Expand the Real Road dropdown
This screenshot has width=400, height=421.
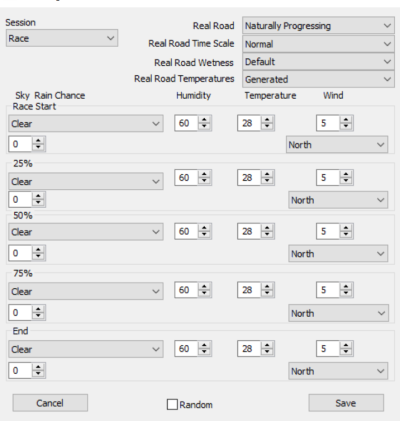click(x=318, y=26)
